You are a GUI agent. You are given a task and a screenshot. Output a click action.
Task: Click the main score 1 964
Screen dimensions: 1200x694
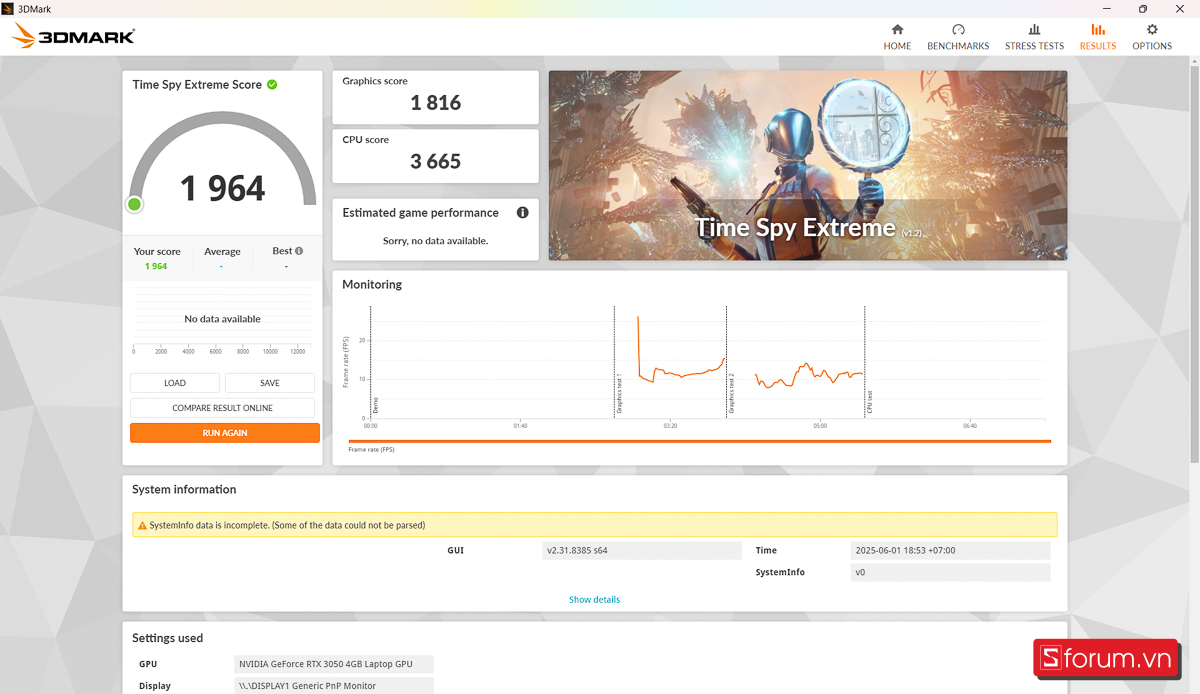[x=222, y=188]
